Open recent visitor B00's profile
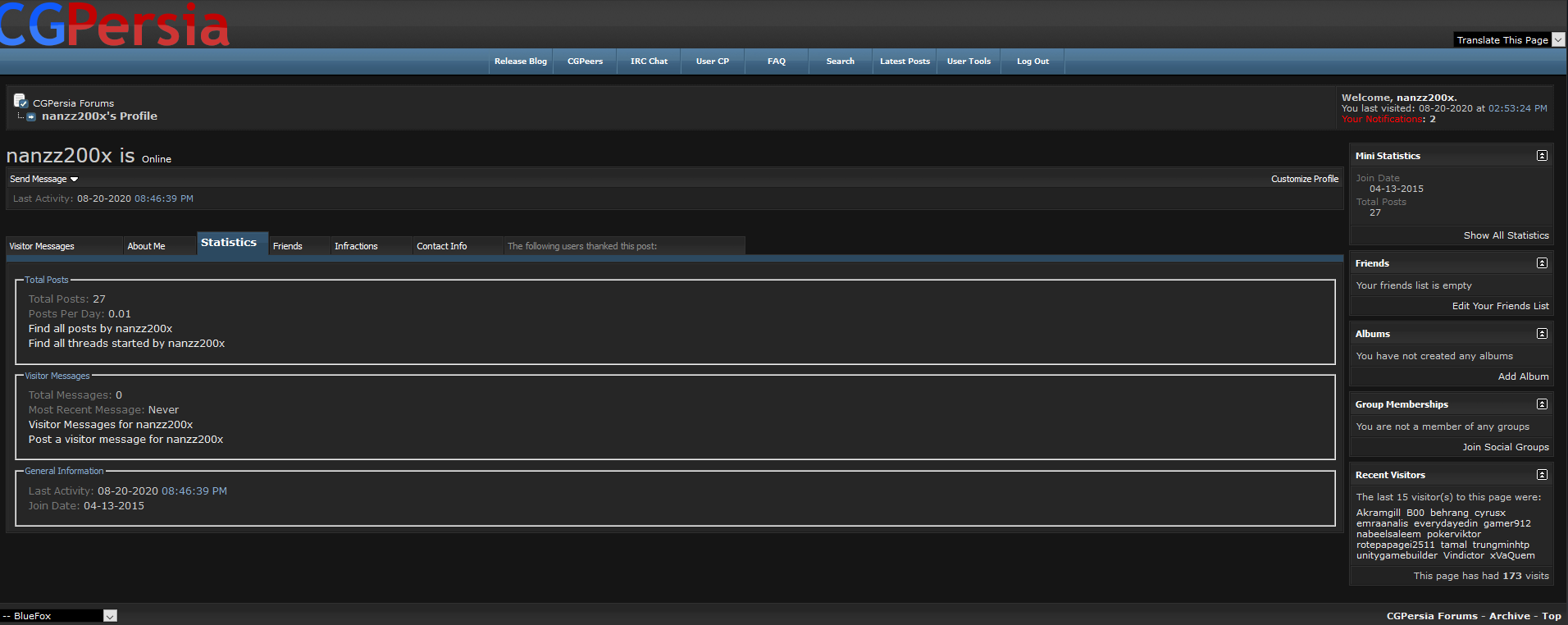The image size is (1568, 625). point(1415,513)
